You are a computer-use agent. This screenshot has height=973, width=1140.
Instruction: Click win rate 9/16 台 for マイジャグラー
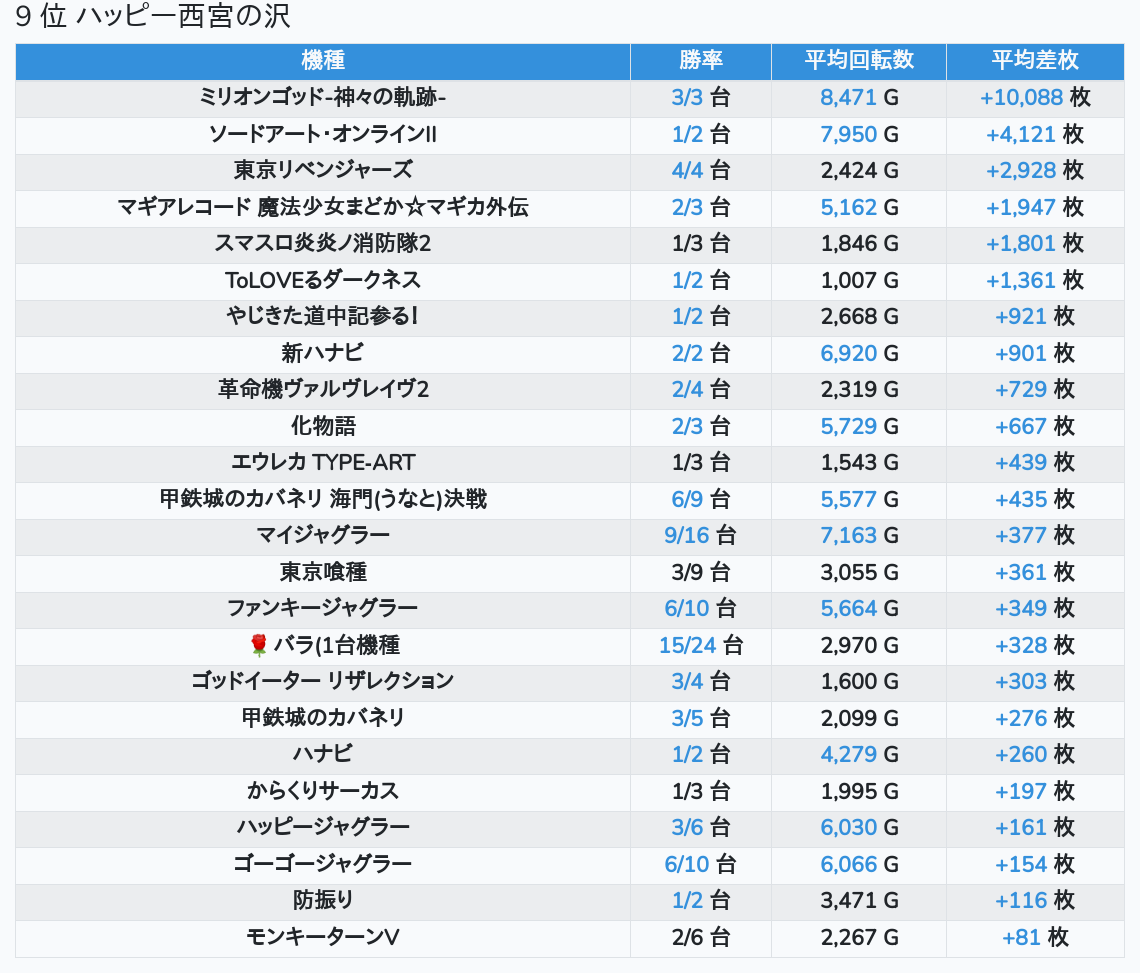[x=701, y=535]
